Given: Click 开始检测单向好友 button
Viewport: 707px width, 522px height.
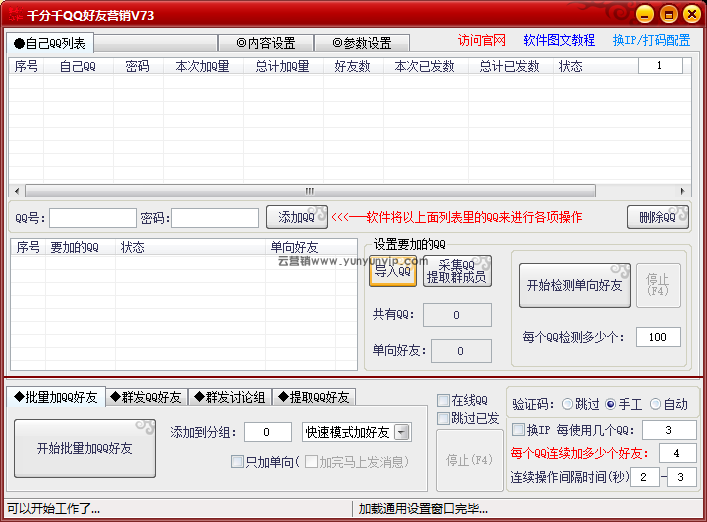Looking at the screenshot, I should point(574,285).
